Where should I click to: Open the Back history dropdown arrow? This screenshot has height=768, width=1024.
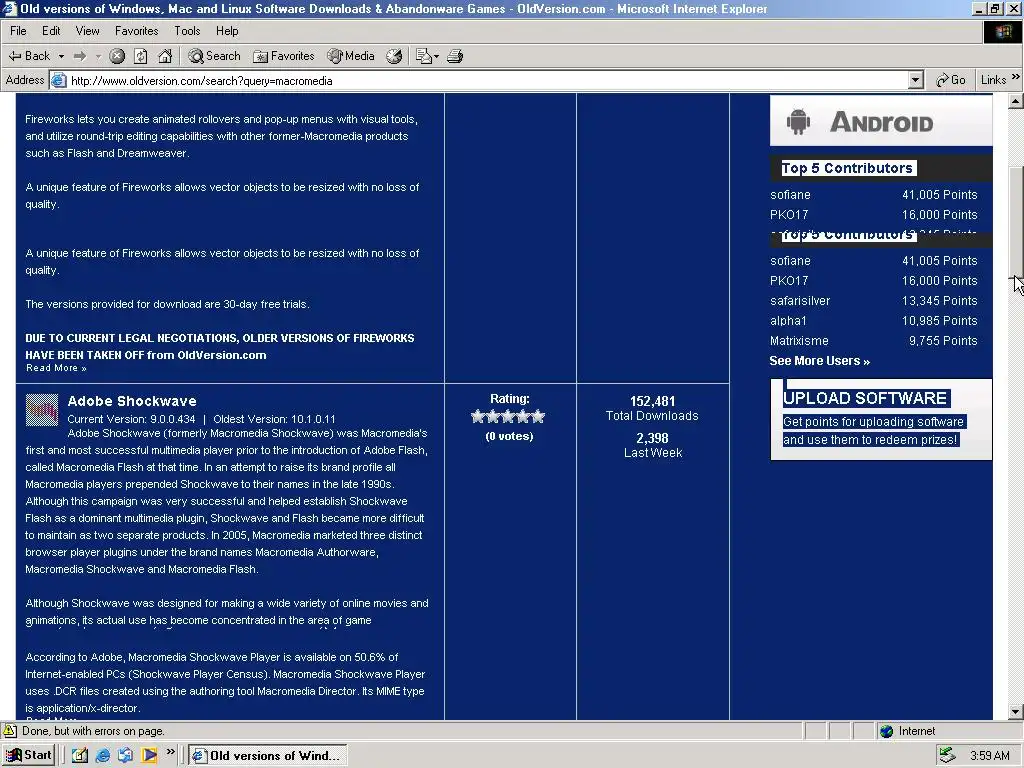61,57
